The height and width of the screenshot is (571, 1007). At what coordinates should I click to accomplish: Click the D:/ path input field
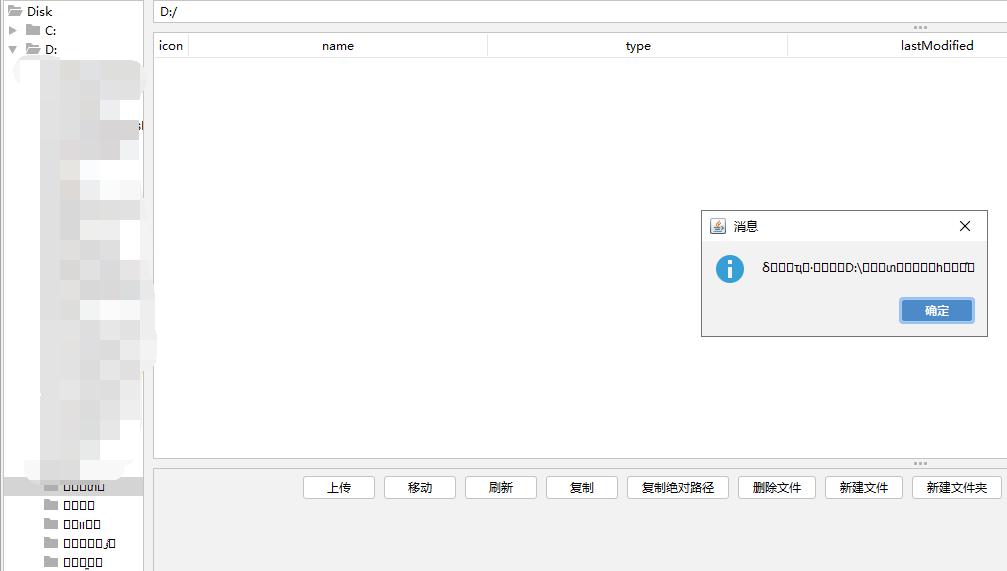pyautogui.click(x=580, y=12)
